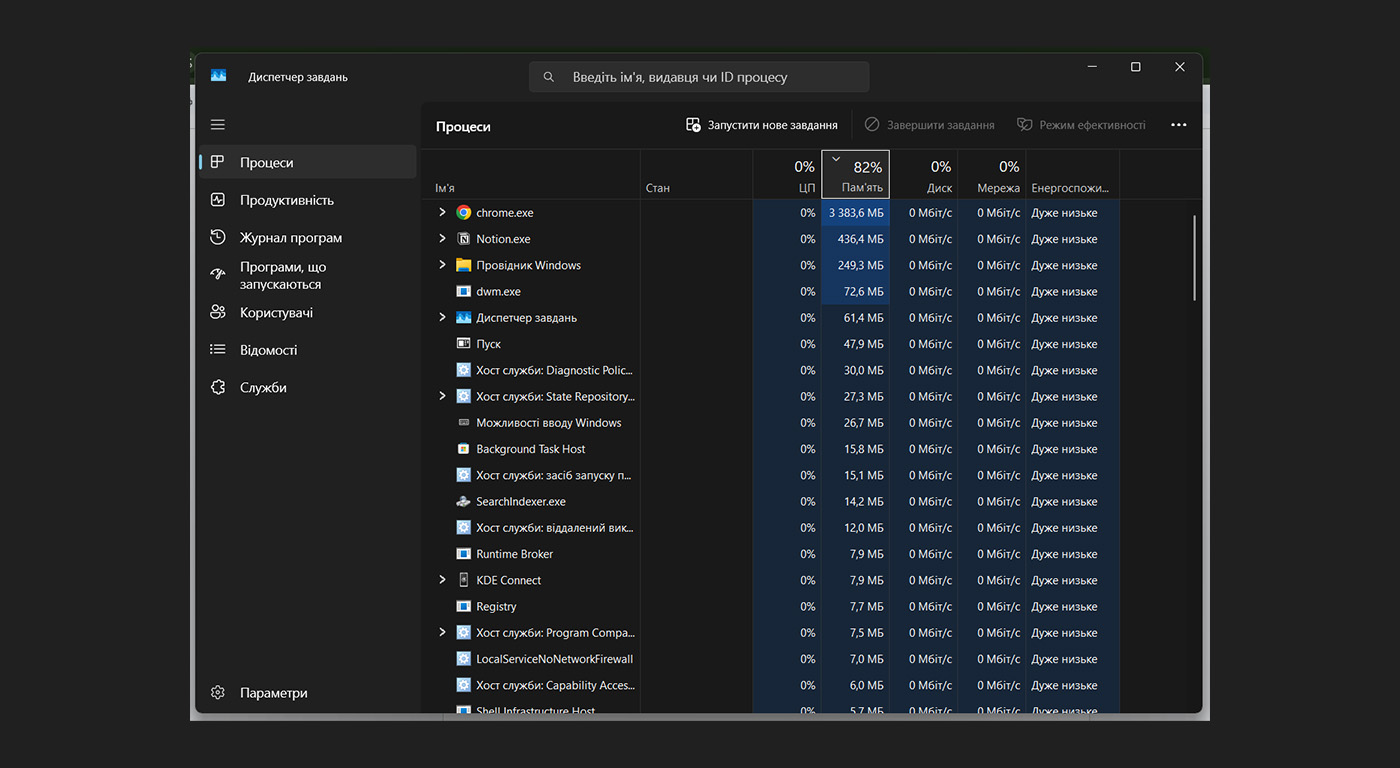The width and height of the screenshot is (1400, 768).
Task: Expand the KDE Connect process group
Action: point(442,580)
